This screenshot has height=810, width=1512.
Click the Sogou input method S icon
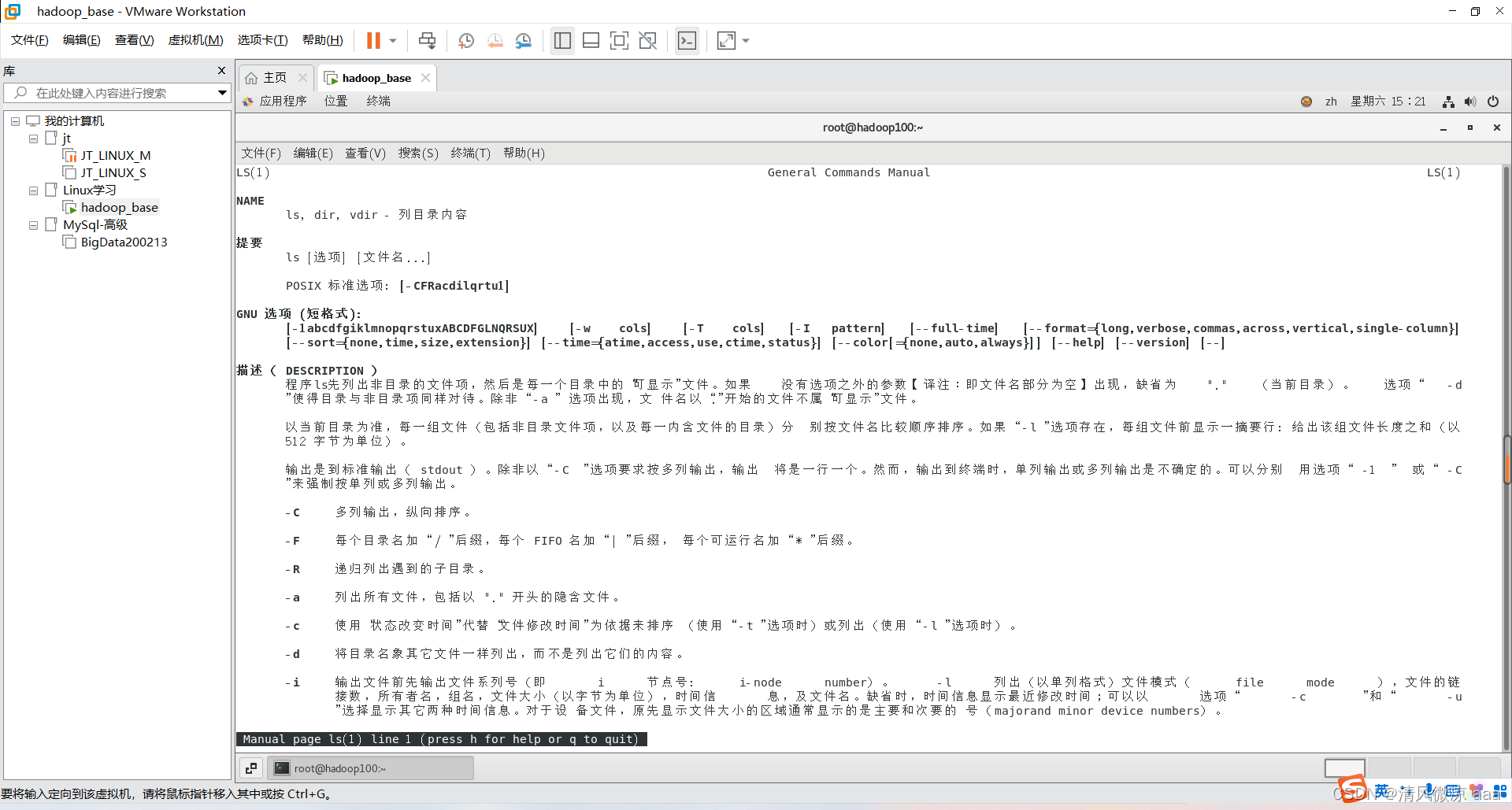(x=1353, y=789)
